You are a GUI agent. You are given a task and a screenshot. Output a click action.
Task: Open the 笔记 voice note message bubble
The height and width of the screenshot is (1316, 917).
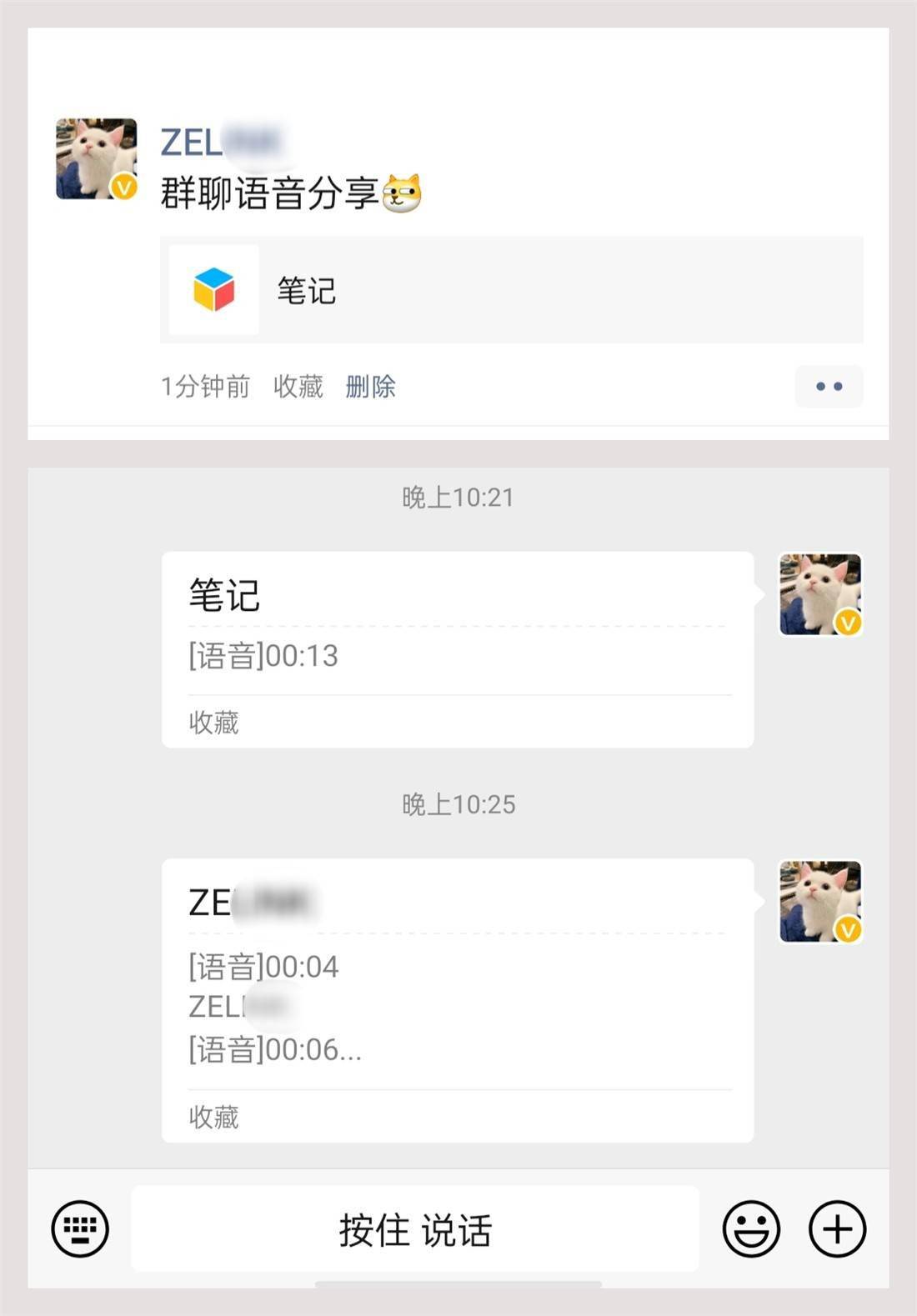[457, 633]
